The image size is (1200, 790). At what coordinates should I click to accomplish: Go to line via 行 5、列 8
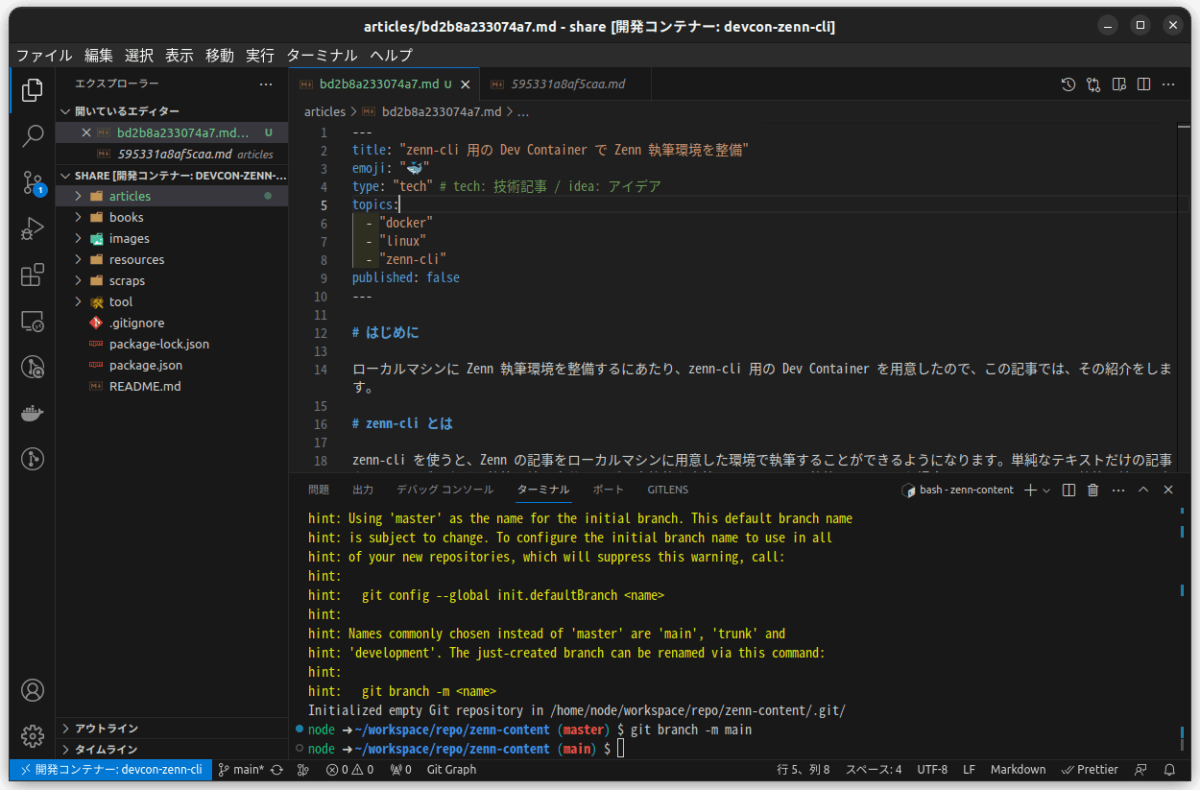pyautogui.click(x=803, y=770)
